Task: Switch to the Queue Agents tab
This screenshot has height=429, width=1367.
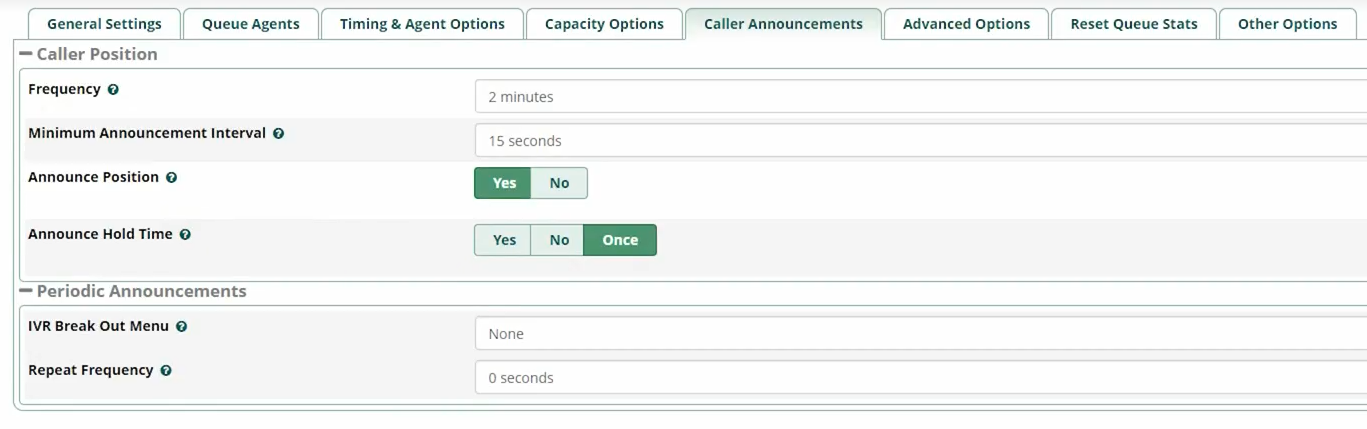Action: coord(251,24)
